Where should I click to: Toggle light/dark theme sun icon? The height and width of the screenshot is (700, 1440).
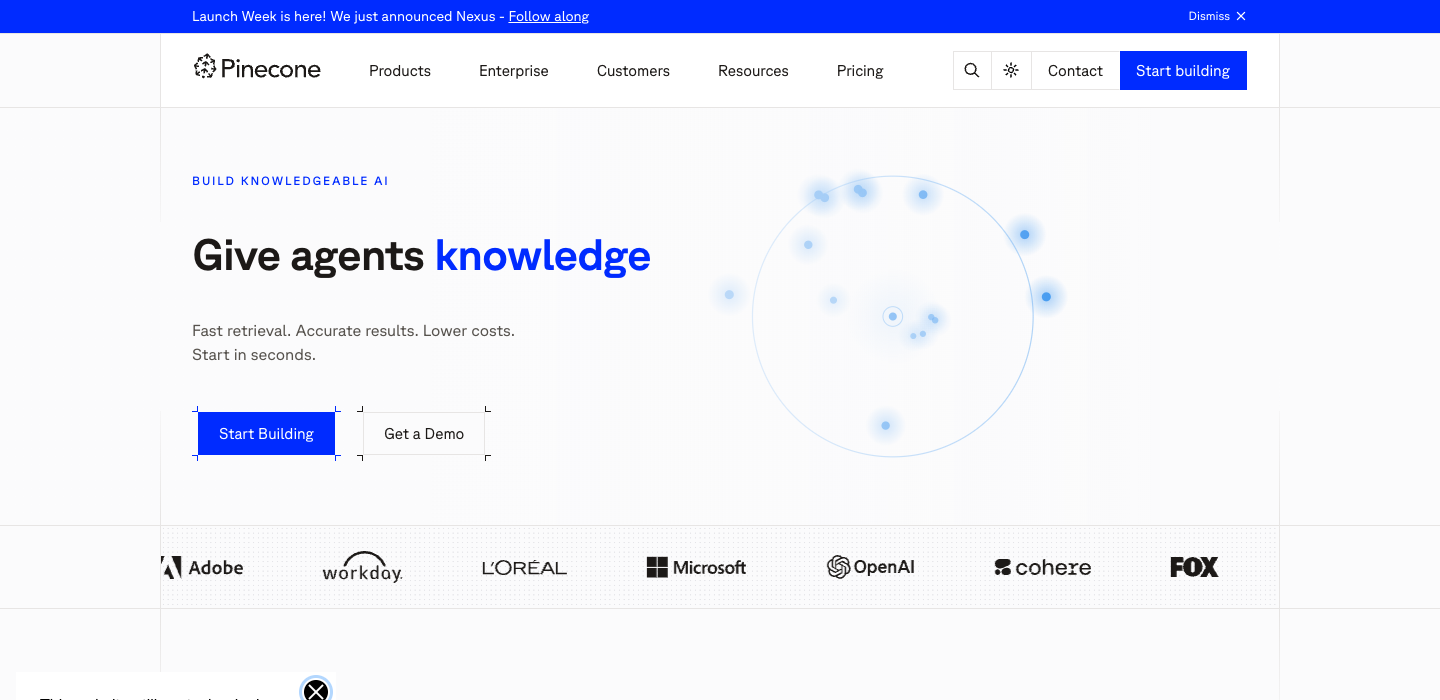point(1011,70)
